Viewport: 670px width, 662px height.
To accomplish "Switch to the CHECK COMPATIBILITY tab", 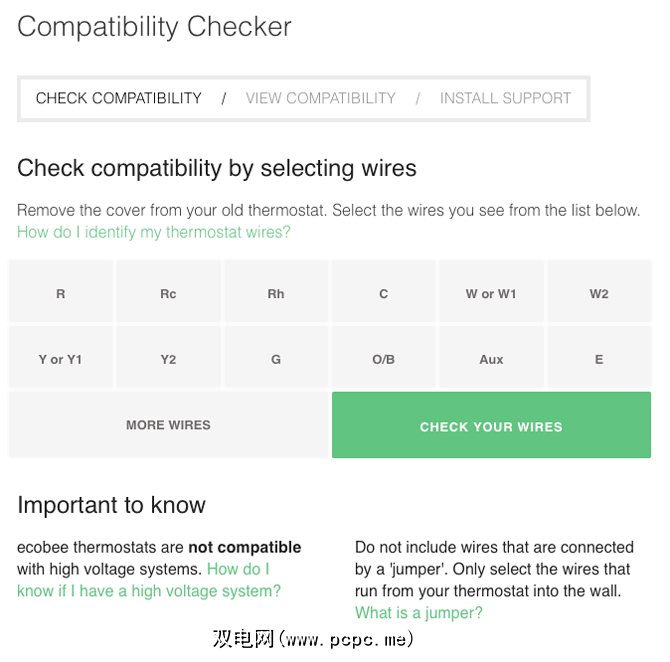I will click(119, 98).
